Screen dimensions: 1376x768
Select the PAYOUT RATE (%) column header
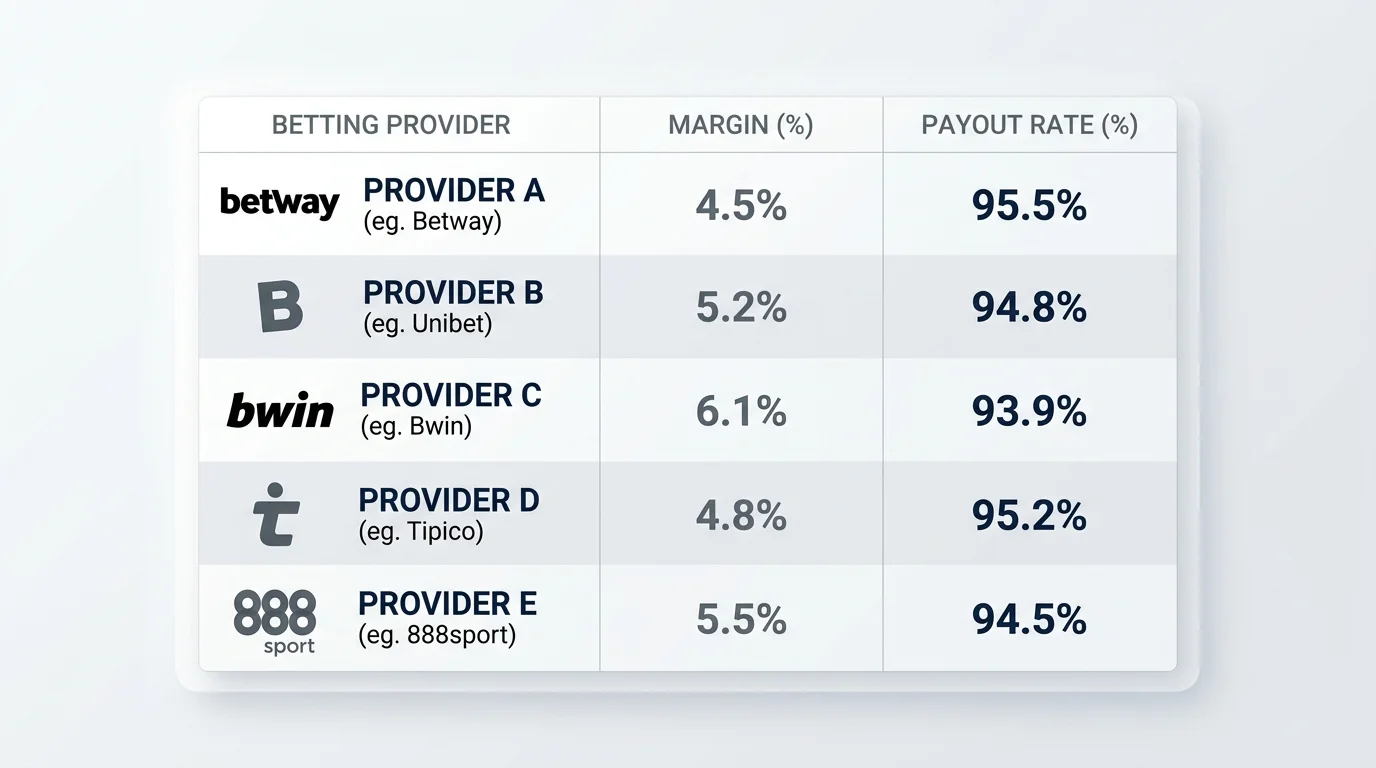(x=1030, y=125)
